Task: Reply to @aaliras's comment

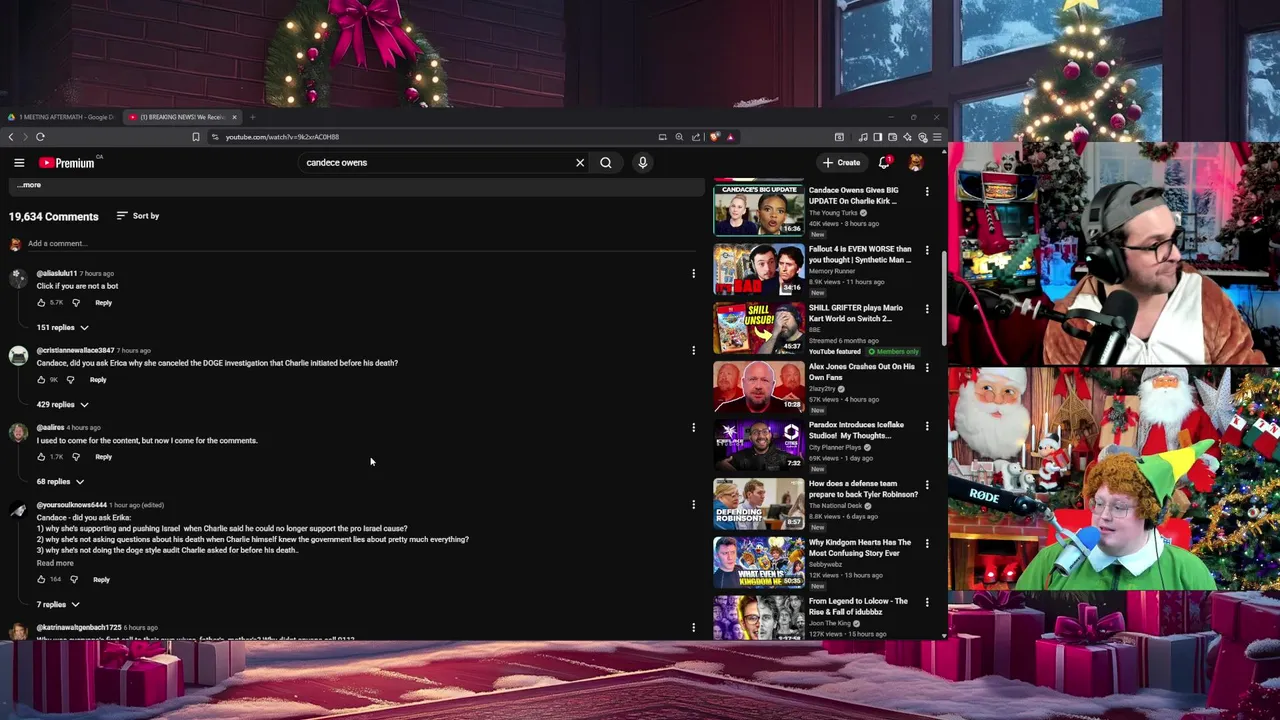Action: (104, 457)
